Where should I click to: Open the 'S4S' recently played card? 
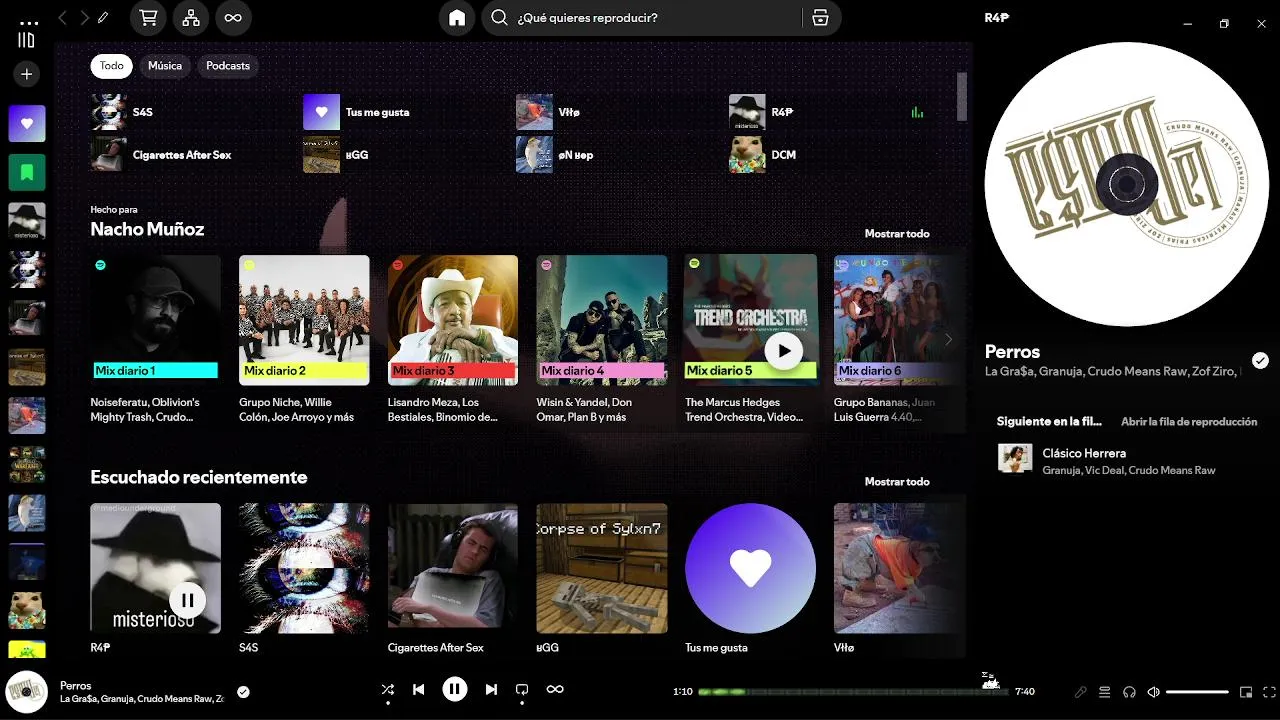[x=304, y=580]
